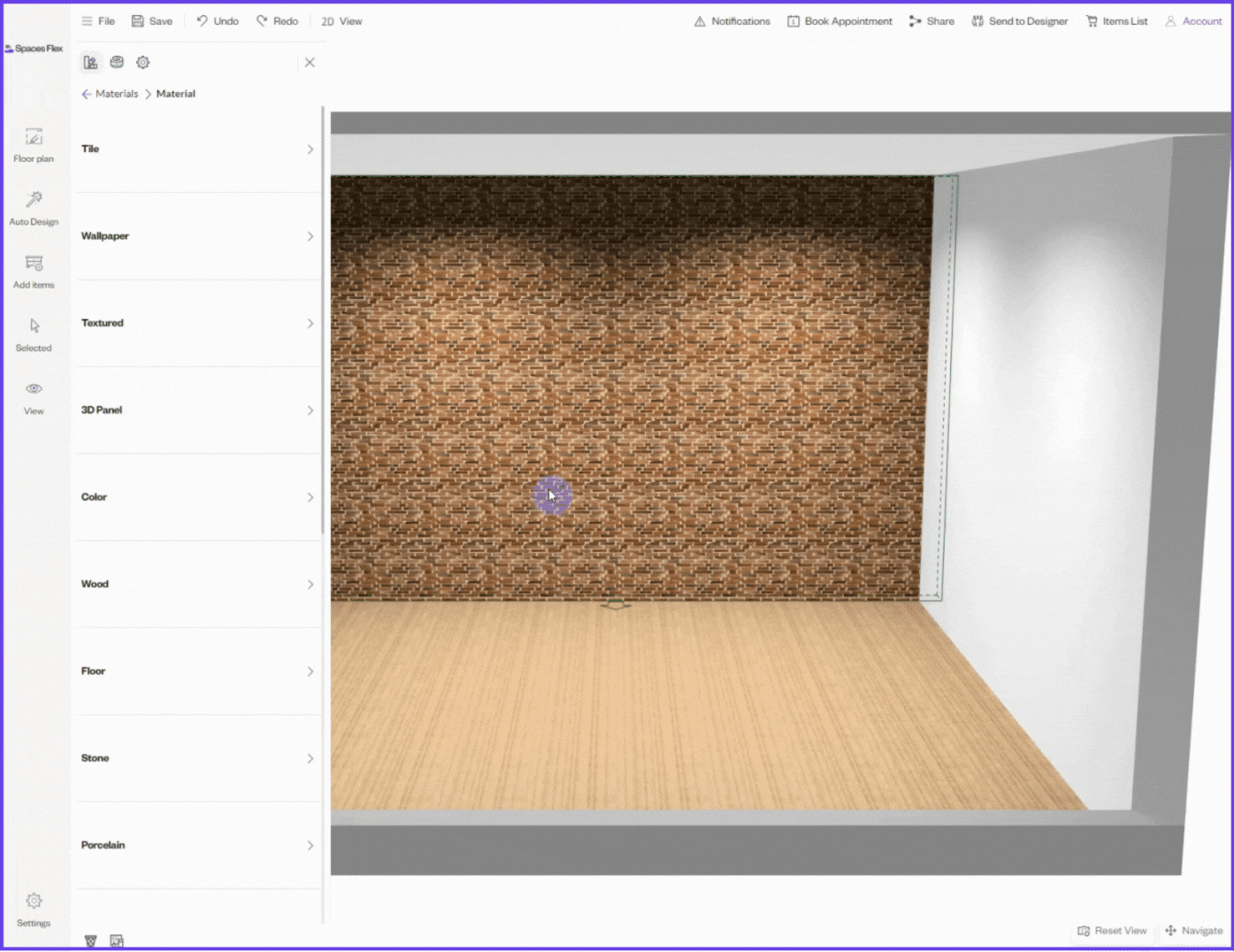The height and width of the screenshot is (952, 1234).
Task: Click Reset View in the viewport
Action: [x=1112, y=931]
